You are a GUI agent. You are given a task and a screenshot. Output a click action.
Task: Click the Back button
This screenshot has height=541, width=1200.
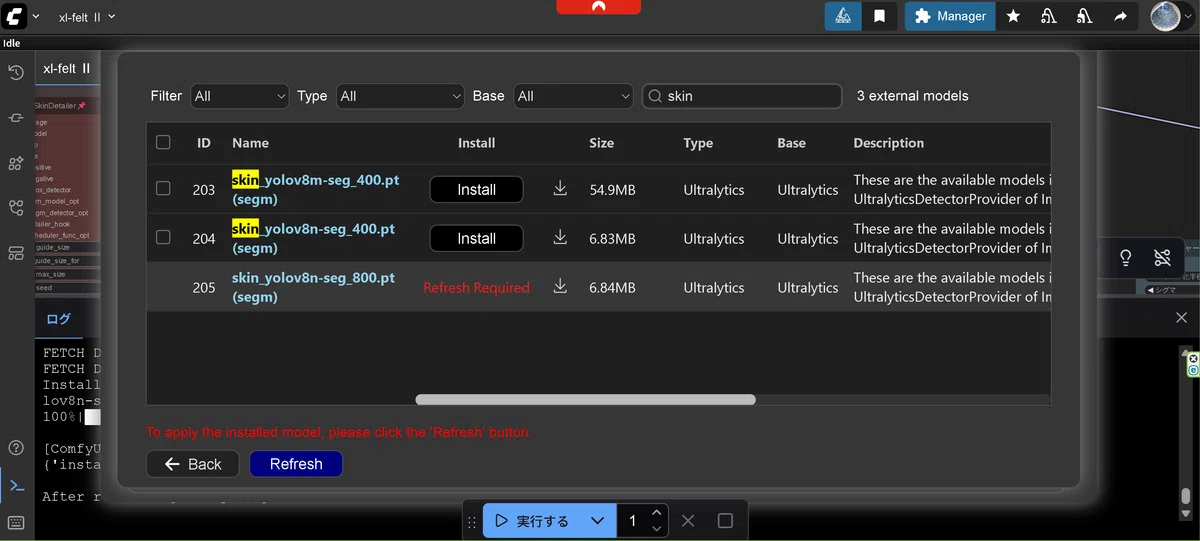tap(192, 464)
